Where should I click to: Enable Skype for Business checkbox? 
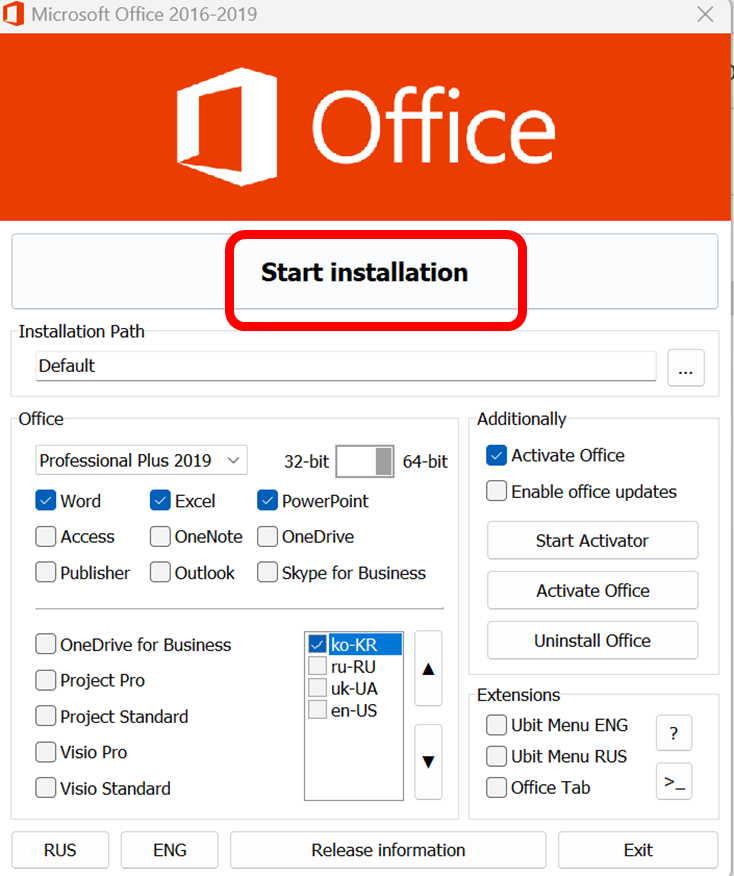268,572
